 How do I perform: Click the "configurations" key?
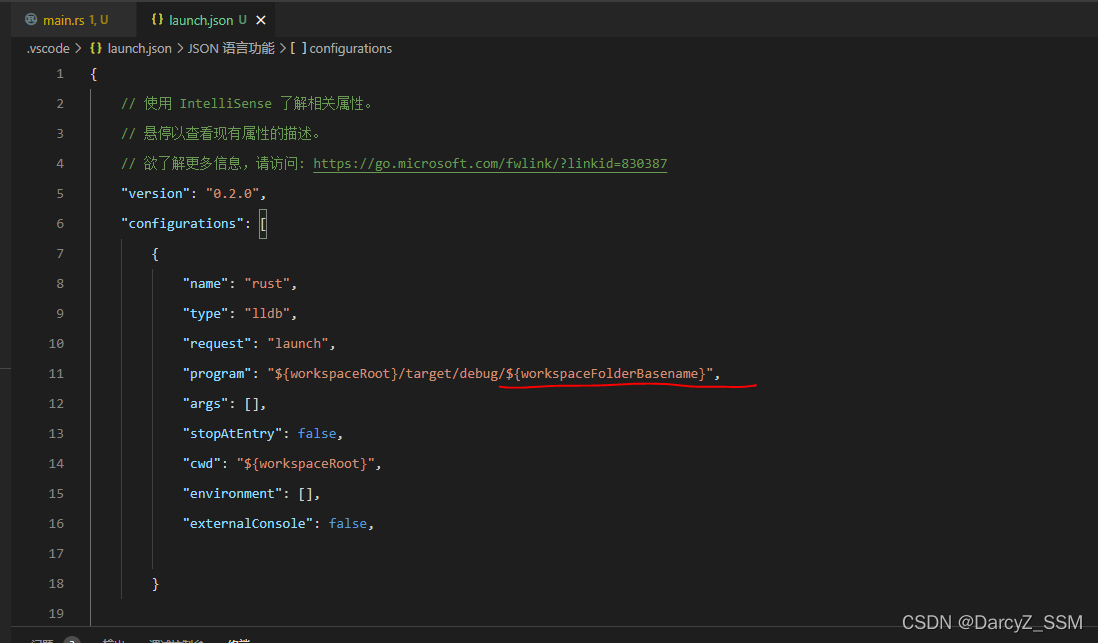182,223
